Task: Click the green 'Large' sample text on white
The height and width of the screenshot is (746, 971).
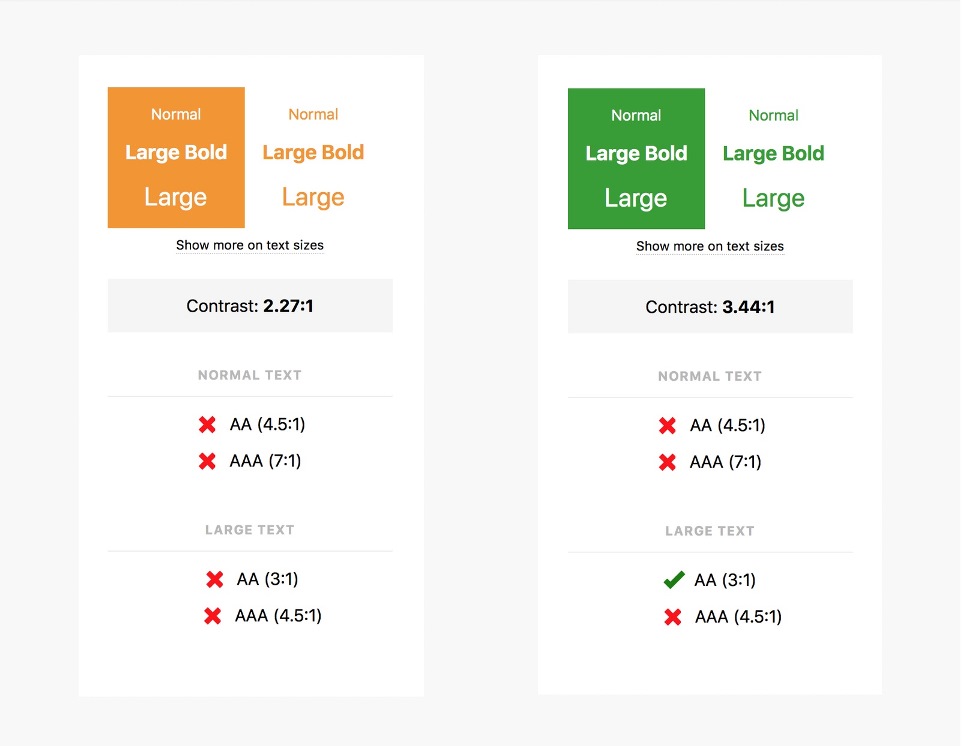Action: point(773,198)
